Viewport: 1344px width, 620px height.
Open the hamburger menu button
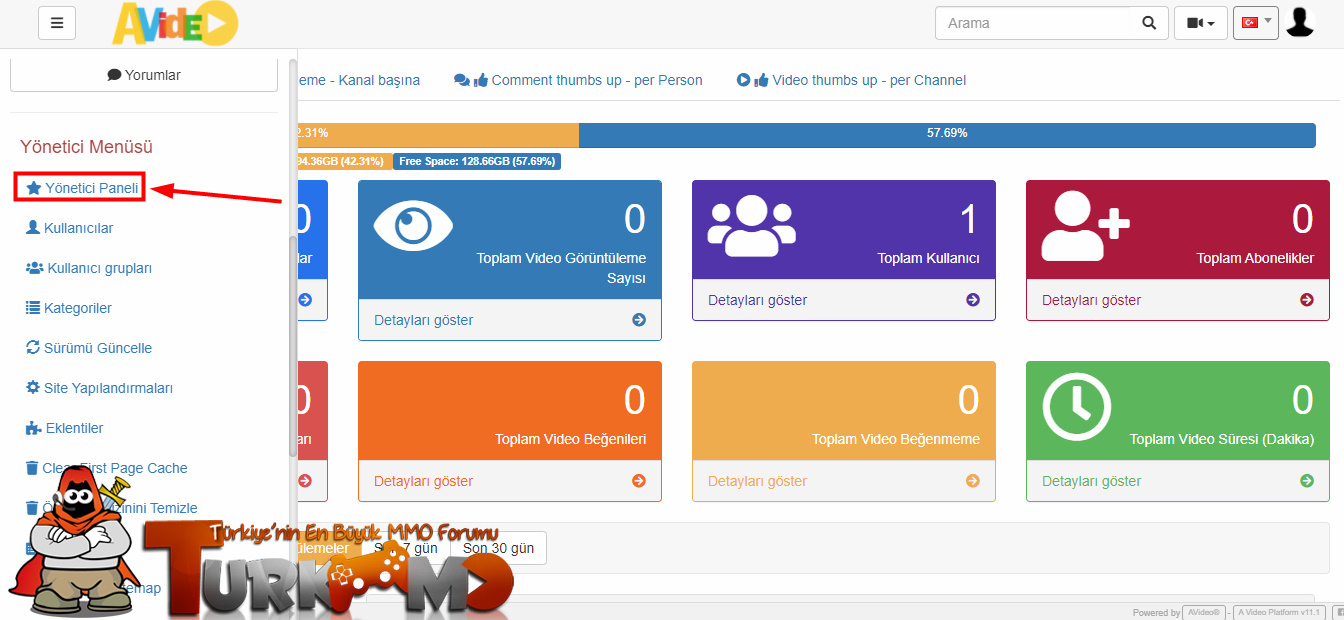(57, 23)
